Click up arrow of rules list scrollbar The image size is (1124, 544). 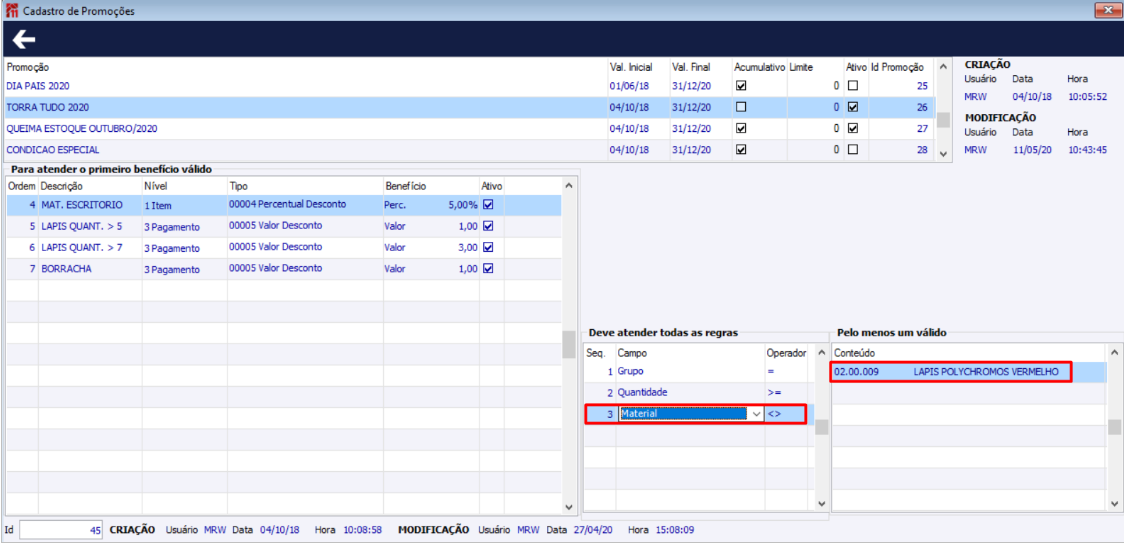click(821, 353)
